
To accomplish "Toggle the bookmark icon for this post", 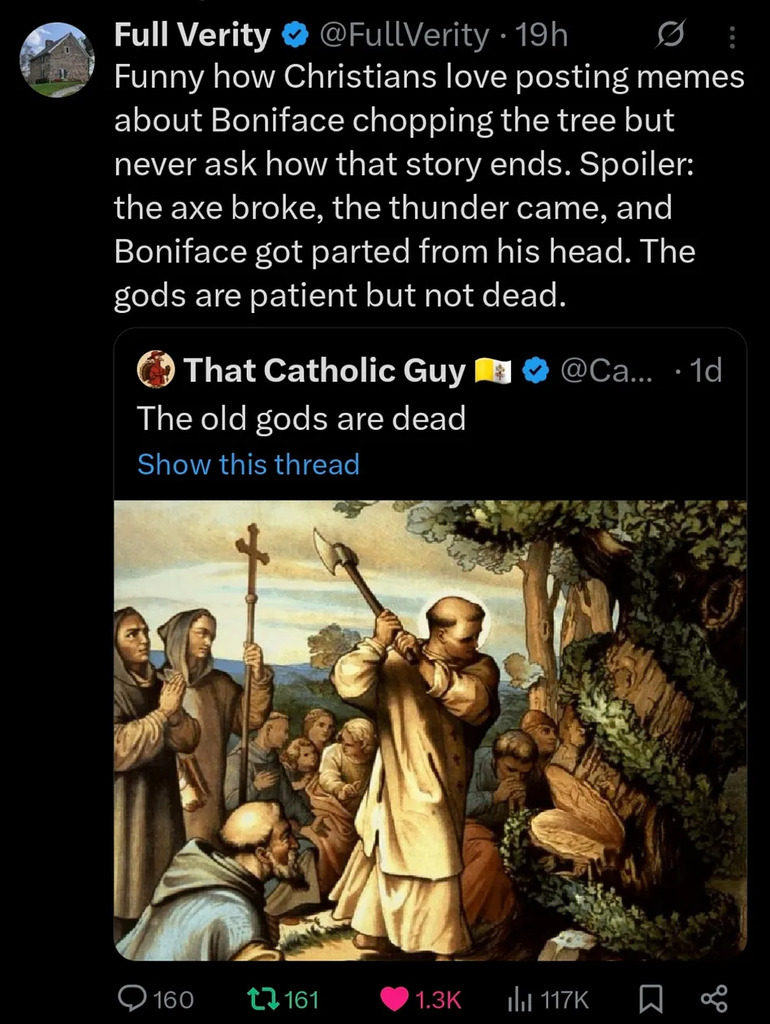I will click(650, 997).
